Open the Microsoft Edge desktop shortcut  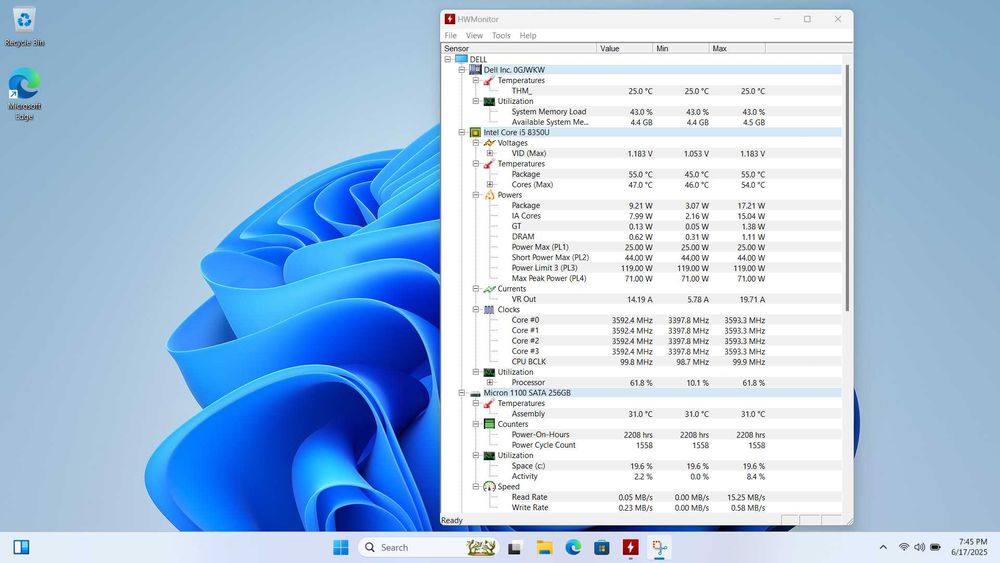[24, 94]
